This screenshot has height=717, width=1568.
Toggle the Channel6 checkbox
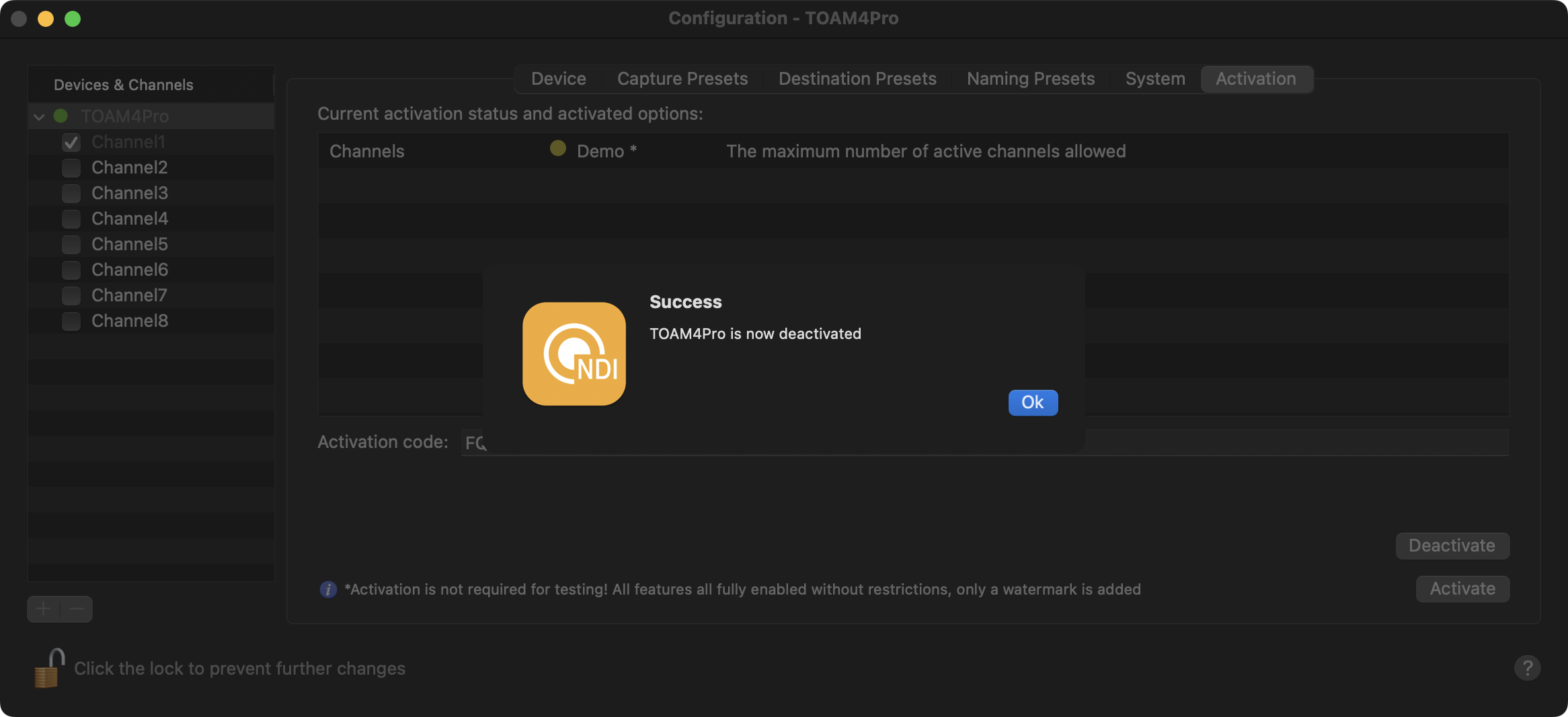pyautogui.click(x=71, y=270)
